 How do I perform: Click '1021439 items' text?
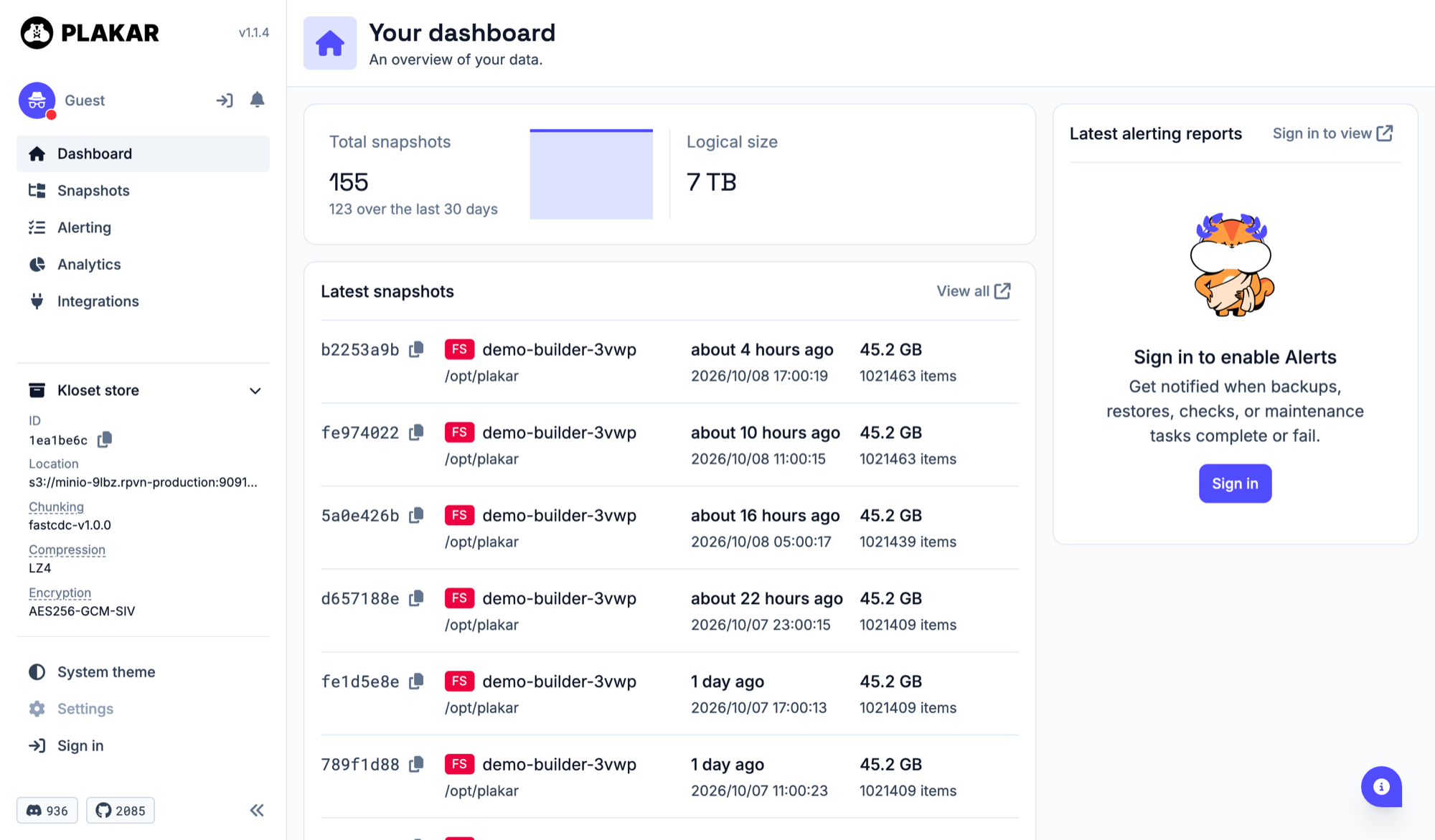(x=908, y=542)
